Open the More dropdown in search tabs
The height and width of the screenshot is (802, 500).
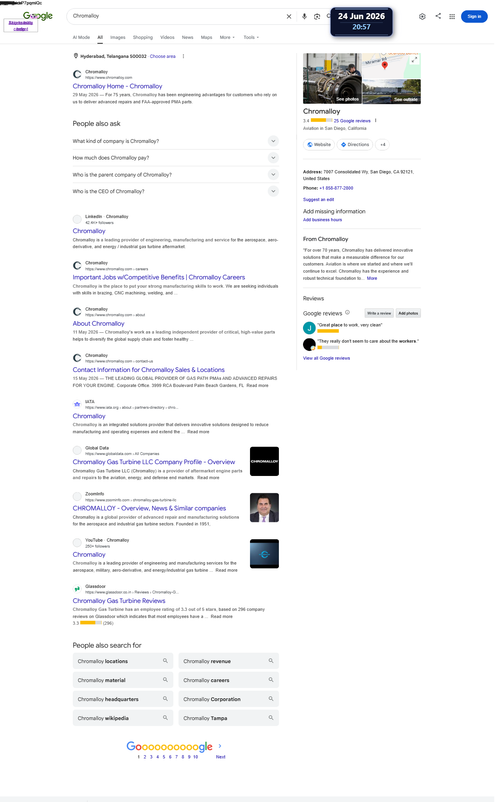(227, 37)
